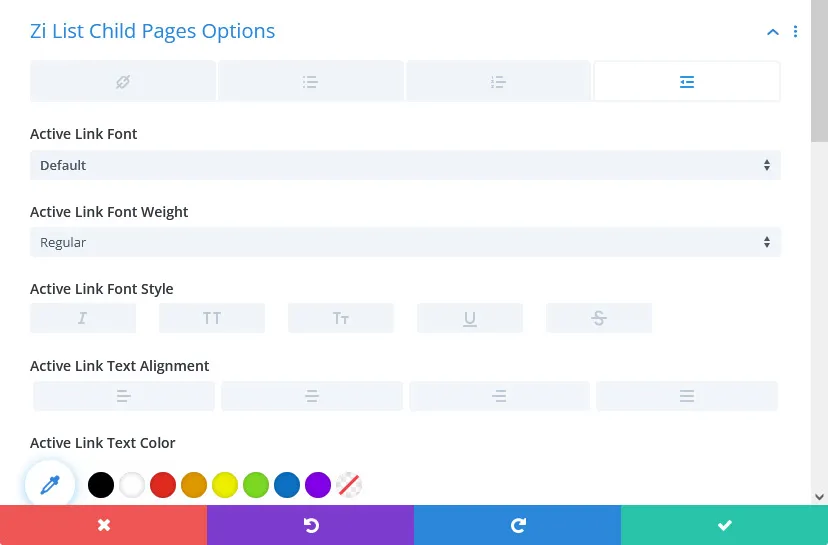Click the scrollbar down arrow
The image size is (828, 545).
pyautogui.click(x=819, y=496)
